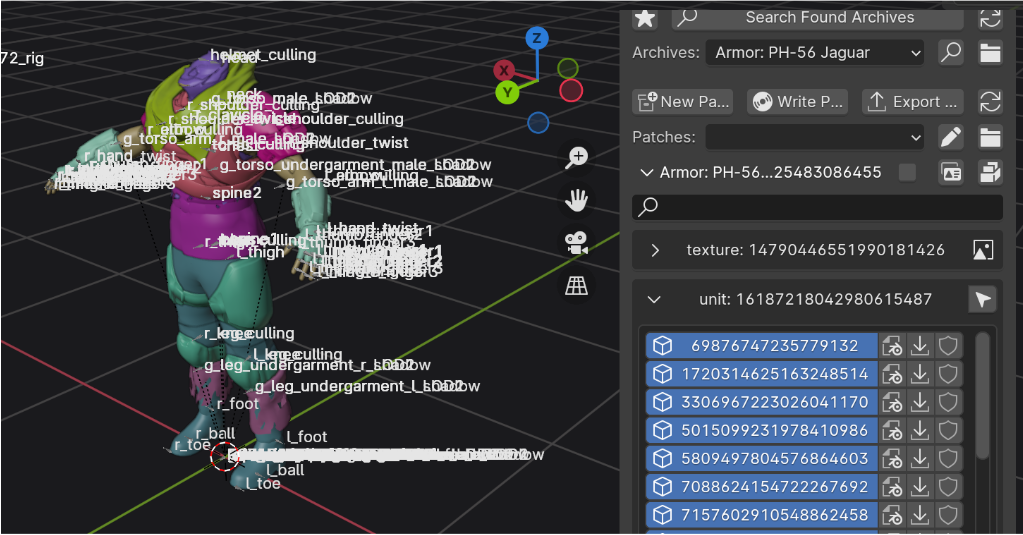This screenshot has width=1023, height=535.
Task: Snap view to the Y axis gizmo
Action: pos(507,93)
